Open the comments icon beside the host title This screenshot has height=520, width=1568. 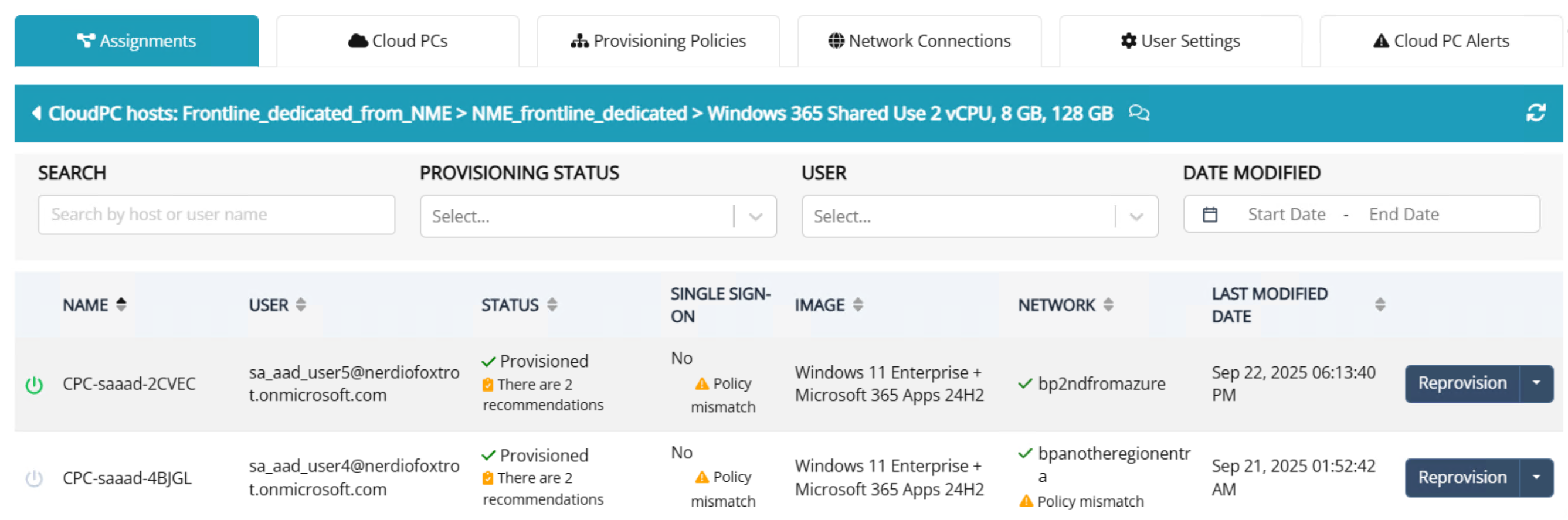coord(1138,113)
